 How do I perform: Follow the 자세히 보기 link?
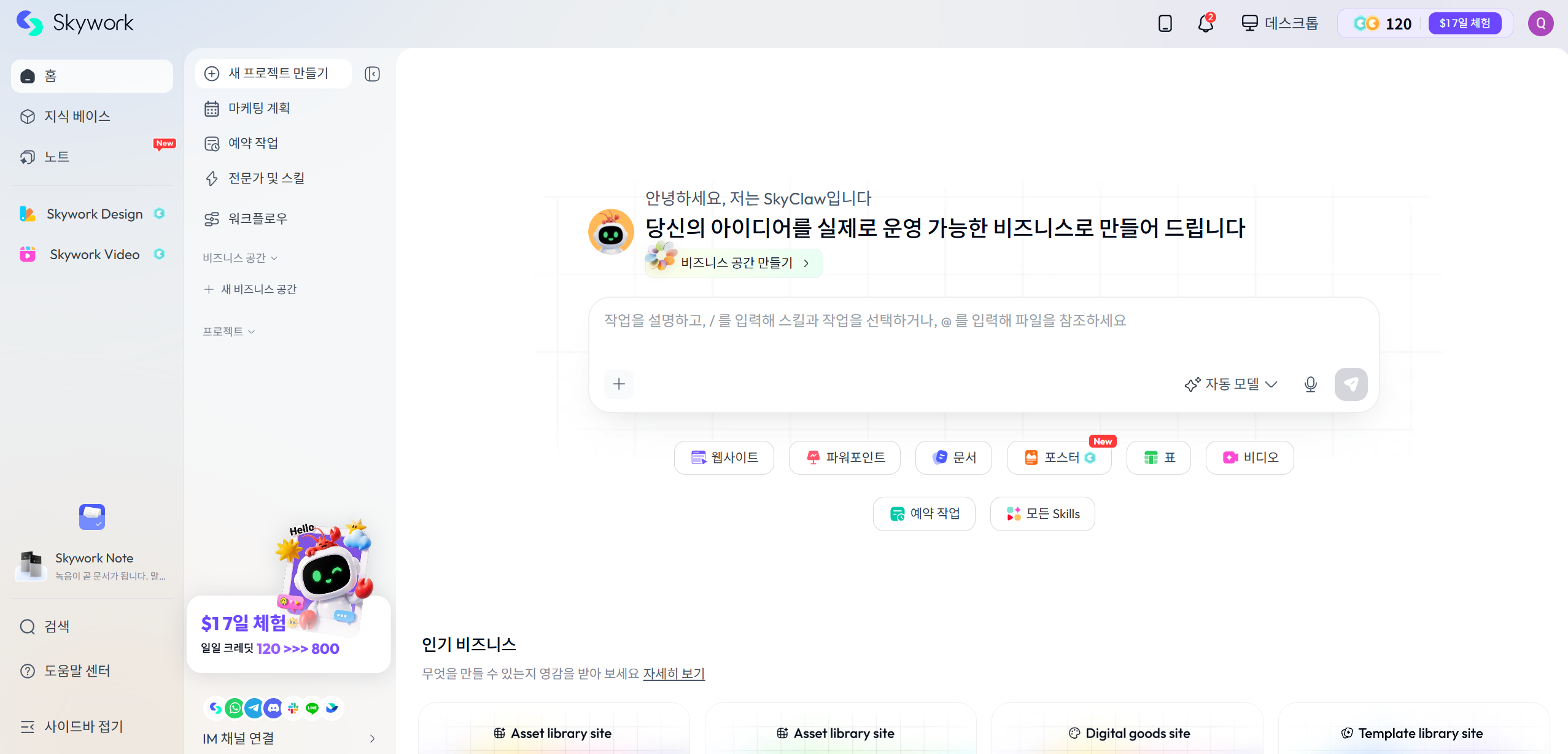673,674
